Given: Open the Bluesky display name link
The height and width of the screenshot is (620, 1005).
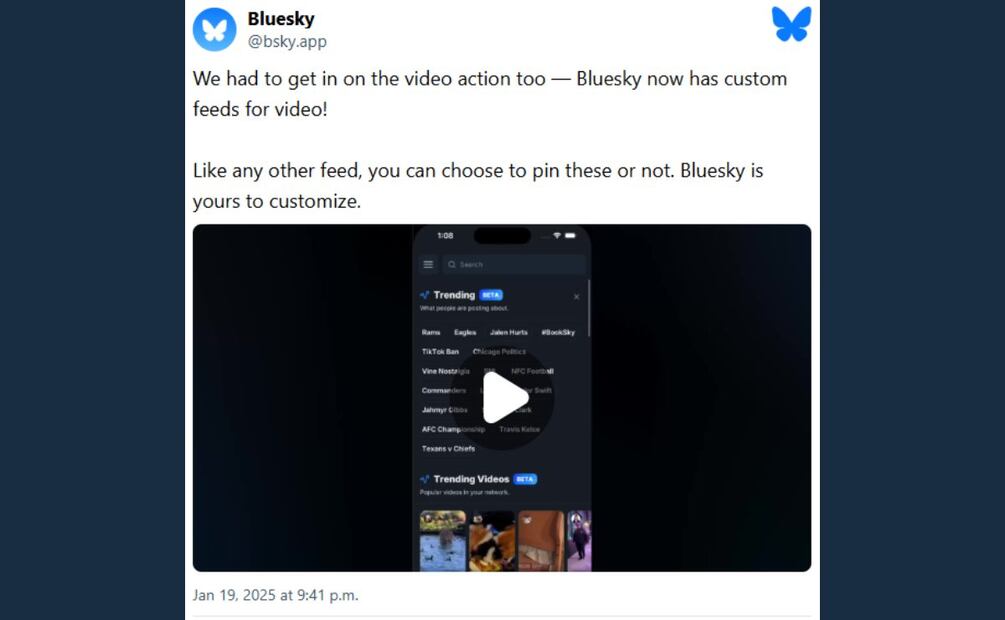Looking at the screenshot, I should (281, 19).
